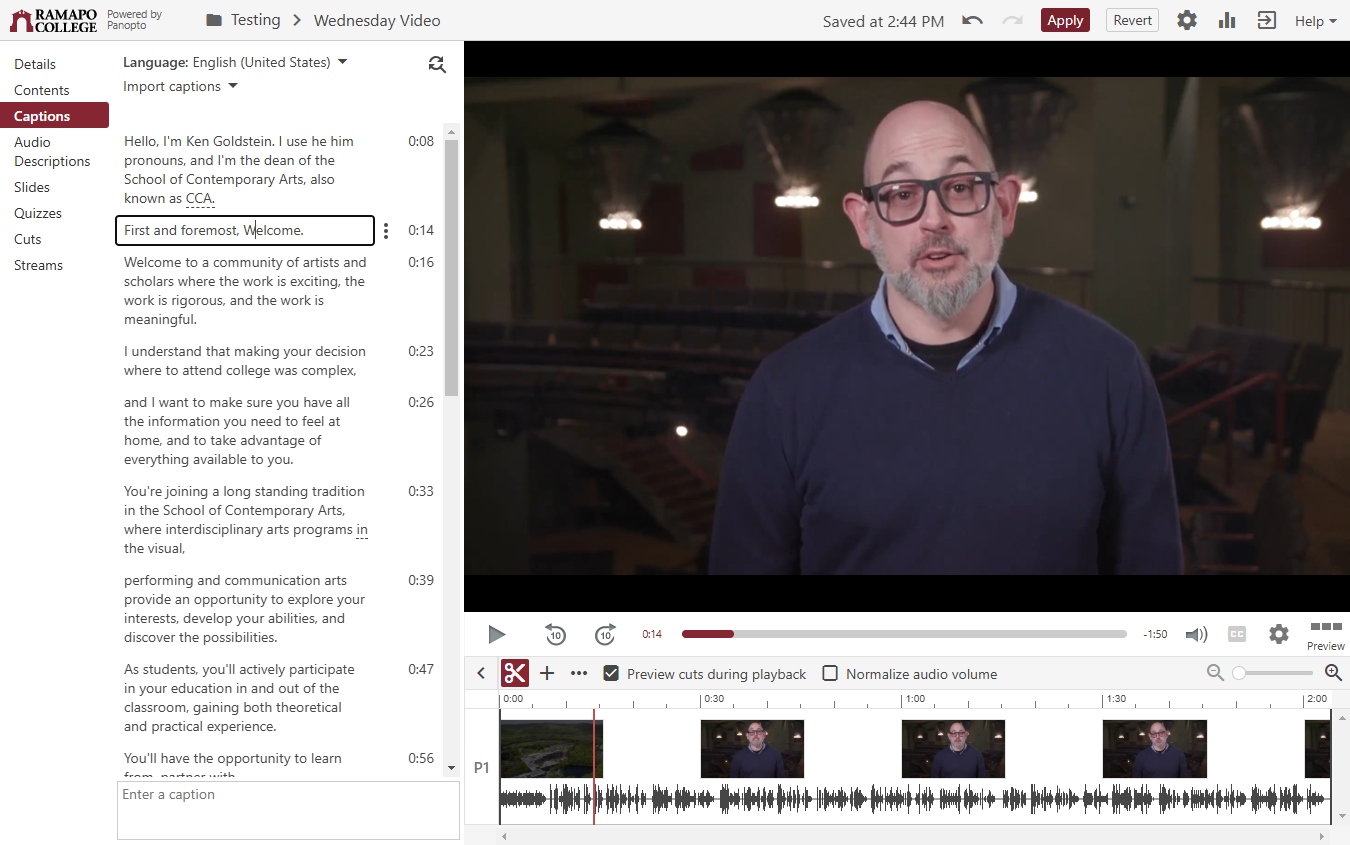This screenshot has height=845, width=1350.
Task: Select caption 'You're joining a long standing tradition'
Action: (245, 520)
